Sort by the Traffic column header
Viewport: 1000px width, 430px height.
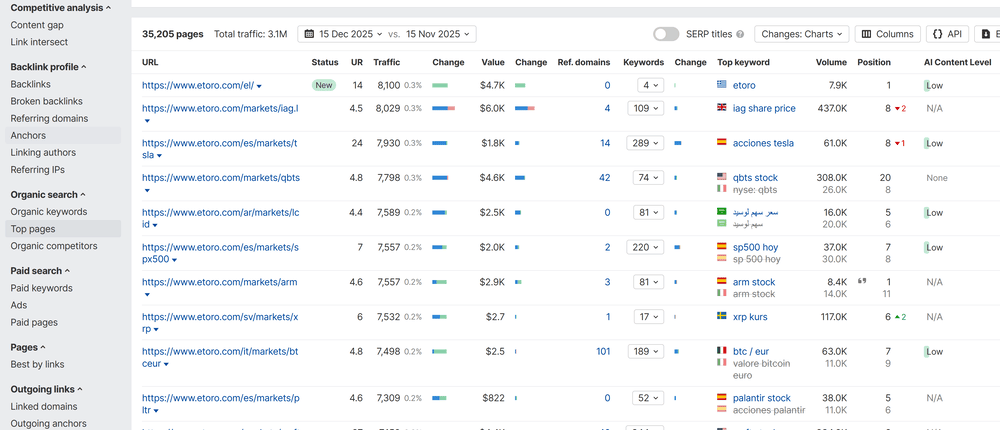[x=386, y=63]
